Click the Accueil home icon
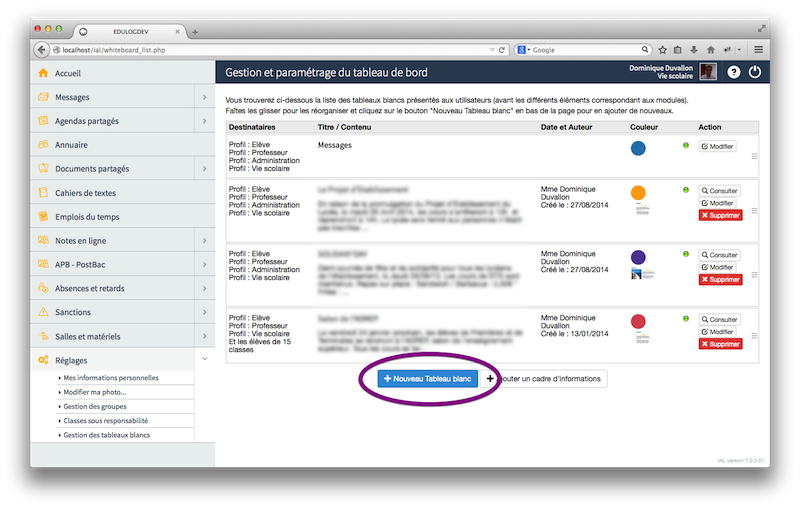Image resolution: width=800 pixels, height=509 pixels. pyautogui.click(x=43, y=73)
